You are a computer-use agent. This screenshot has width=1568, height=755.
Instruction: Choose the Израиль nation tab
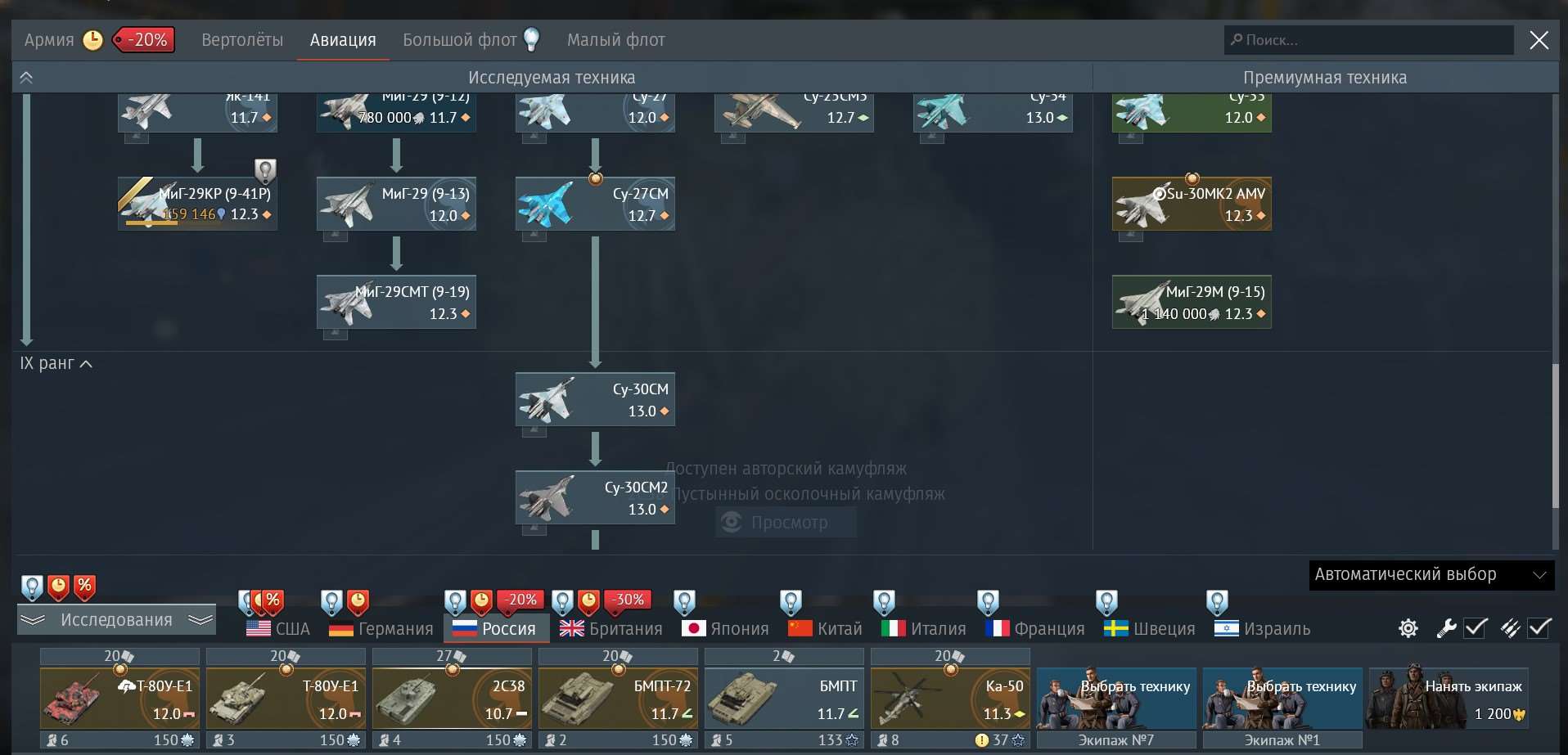pyautogui.click(x=1263, y=629)
